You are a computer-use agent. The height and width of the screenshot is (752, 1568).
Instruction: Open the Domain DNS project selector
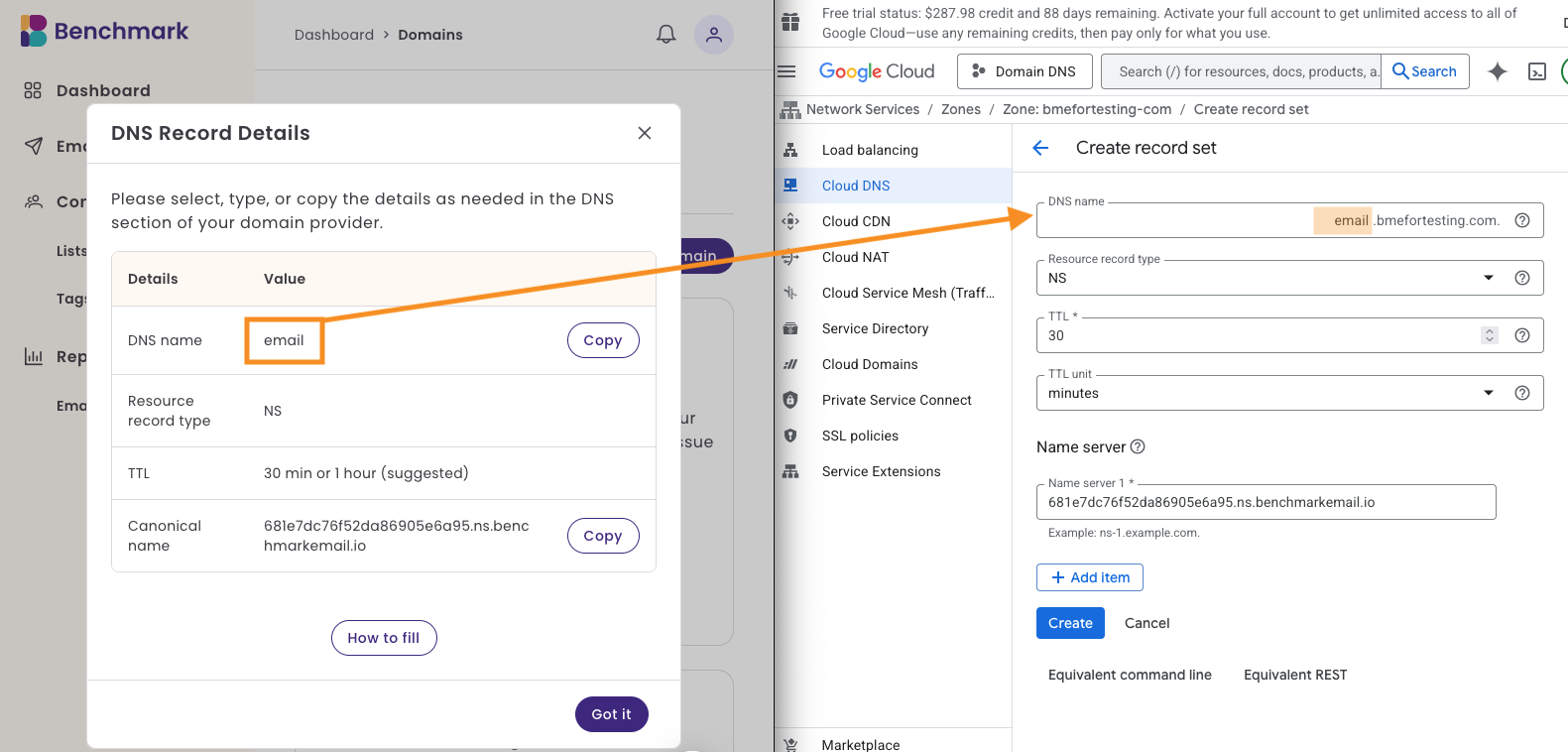(x=1025, y=71)
